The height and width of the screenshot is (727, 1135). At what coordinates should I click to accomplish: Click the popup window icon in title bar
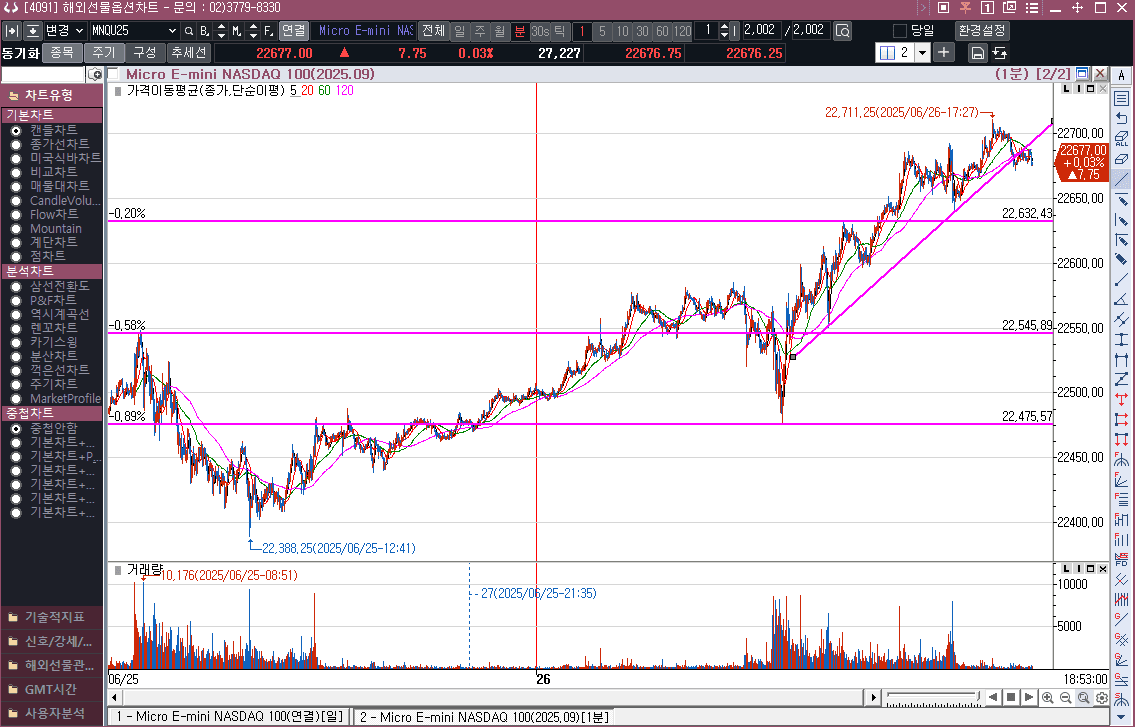point(1010,8)
